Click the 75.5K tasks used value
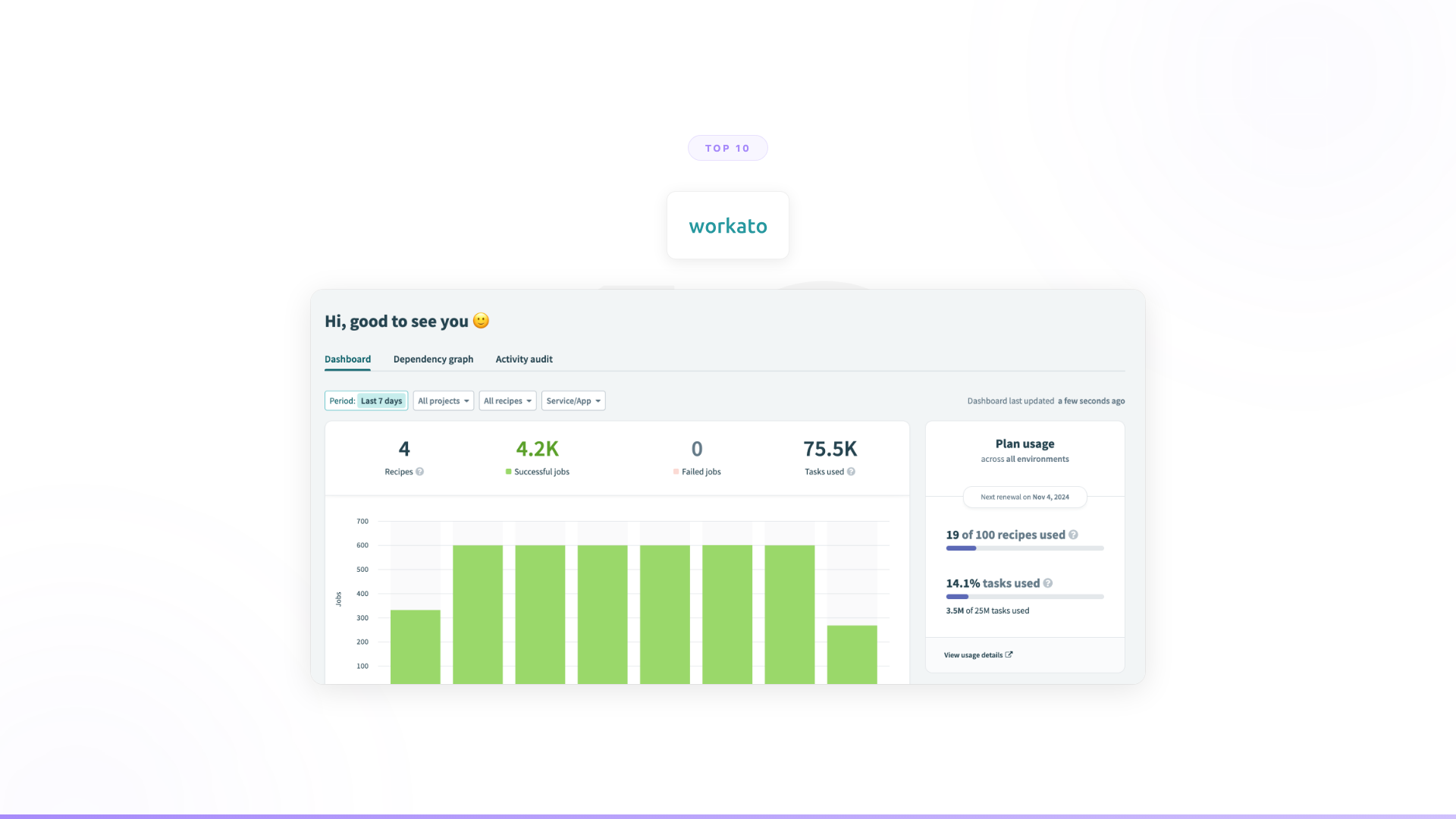Image resolution: width=1456 pixels, height=819 pixels. click(x=830, y=449)
